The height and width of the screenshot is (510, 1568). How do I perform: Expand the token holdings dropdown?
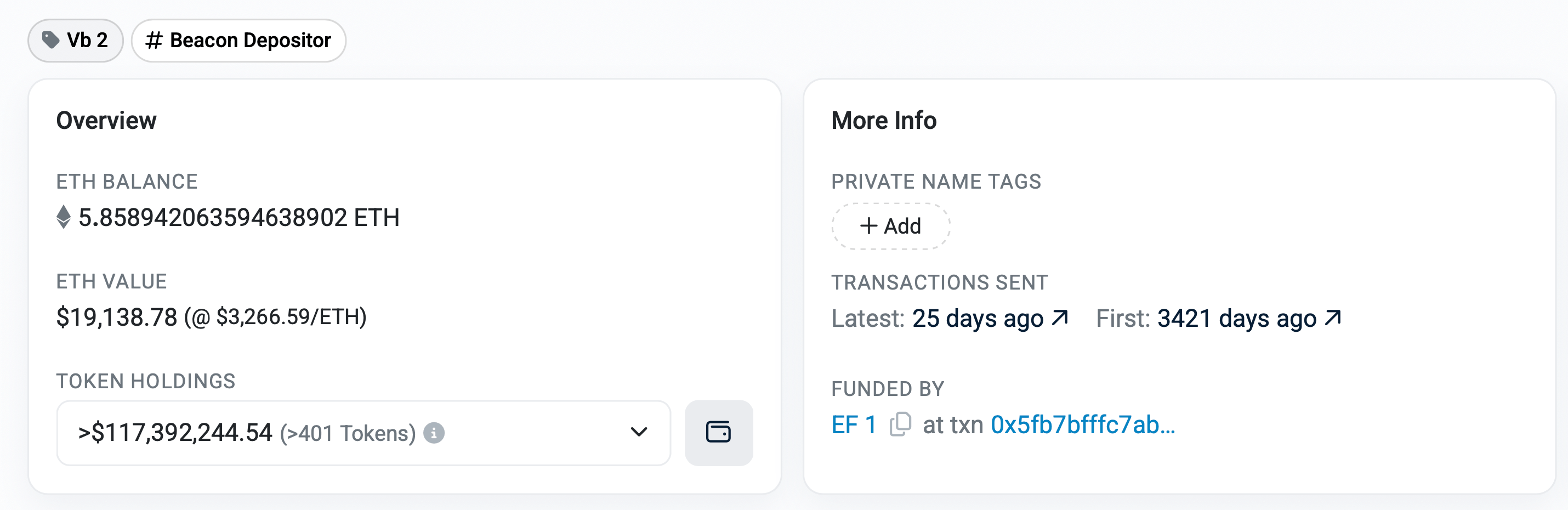click(363, 433)
